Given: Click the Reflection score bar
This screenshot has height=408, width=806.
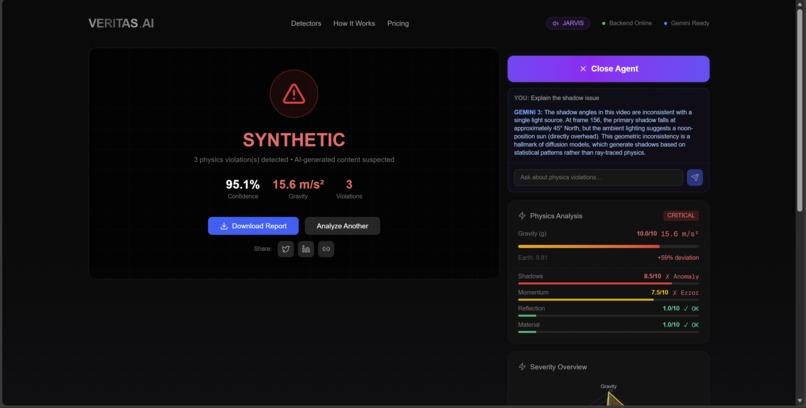Looking at the screenshot, I should point(608,316).
